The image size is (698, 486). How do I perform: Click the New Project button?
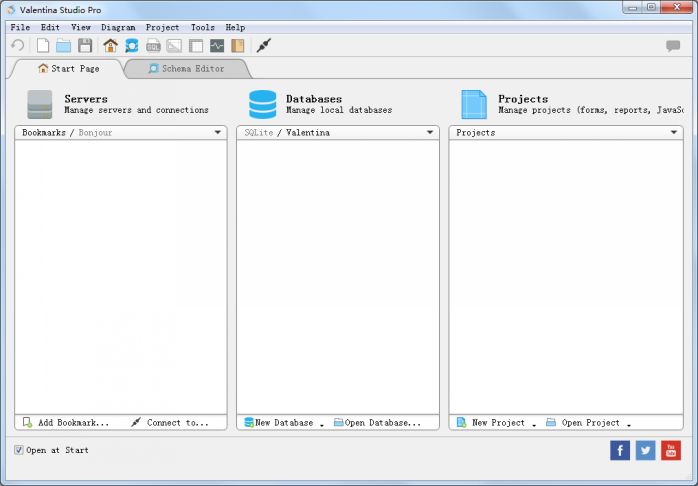pyautogui.click(x=491, y=422)
